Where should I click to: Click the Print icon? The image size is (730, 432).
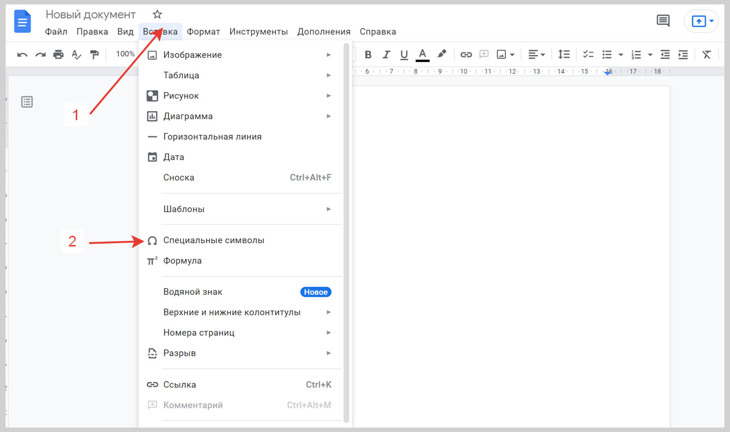point(58,54)
